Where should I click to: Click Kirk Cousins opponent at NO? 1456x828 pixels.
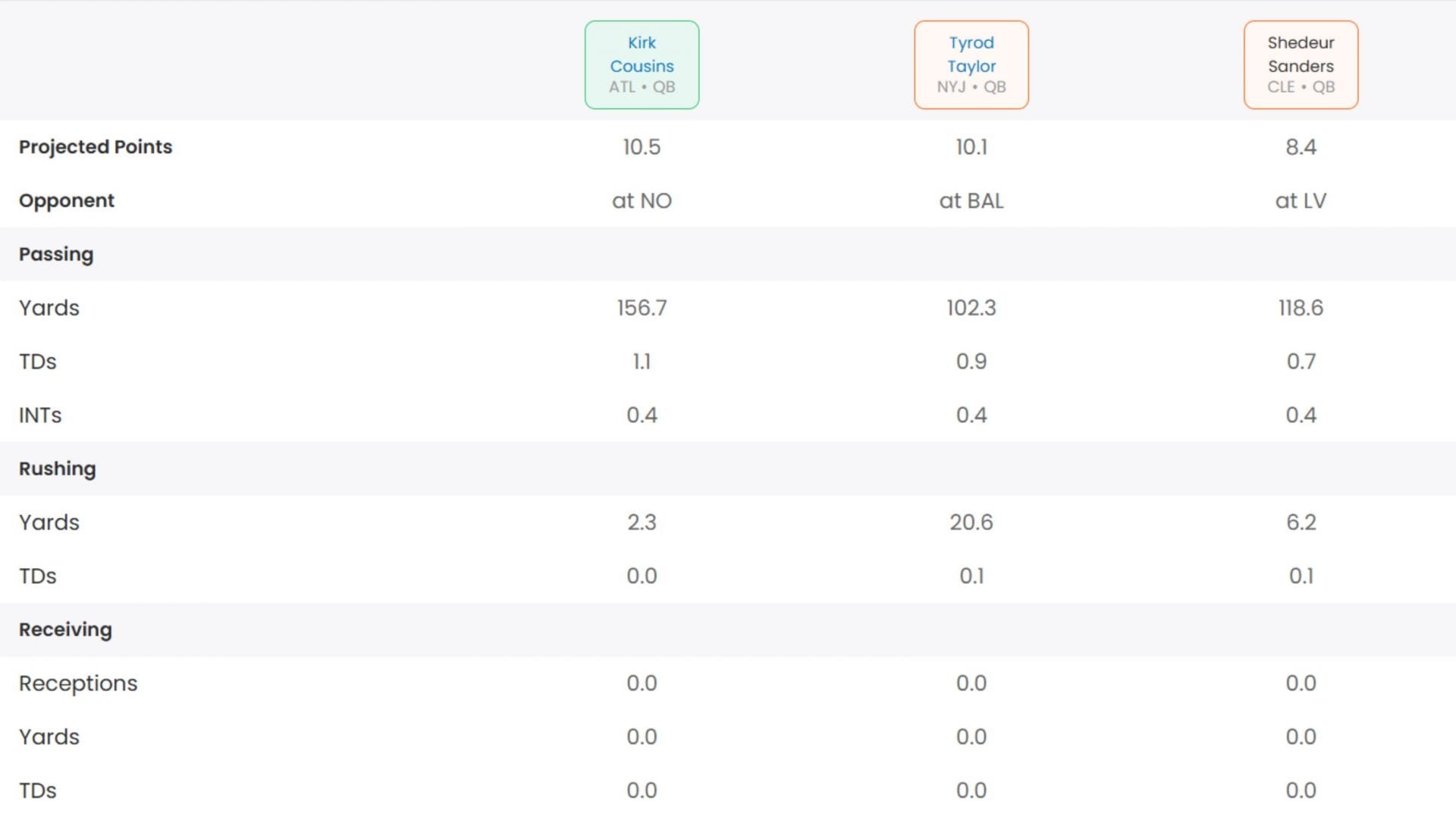642,200
